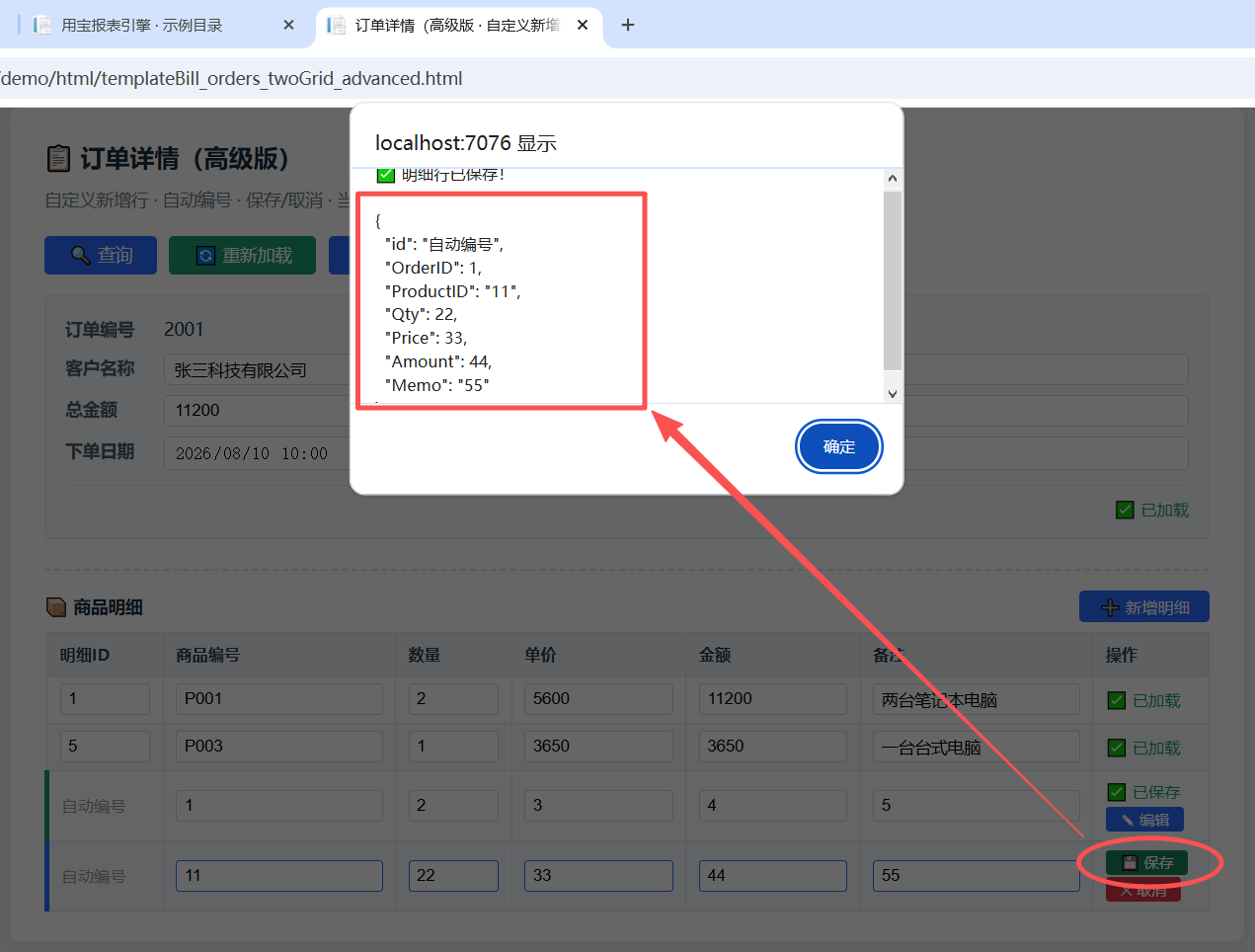Viewport: 1255px width, 952px height.
Task: Click the "ProductID": "11" line in dialog
Action: [453, 291]
